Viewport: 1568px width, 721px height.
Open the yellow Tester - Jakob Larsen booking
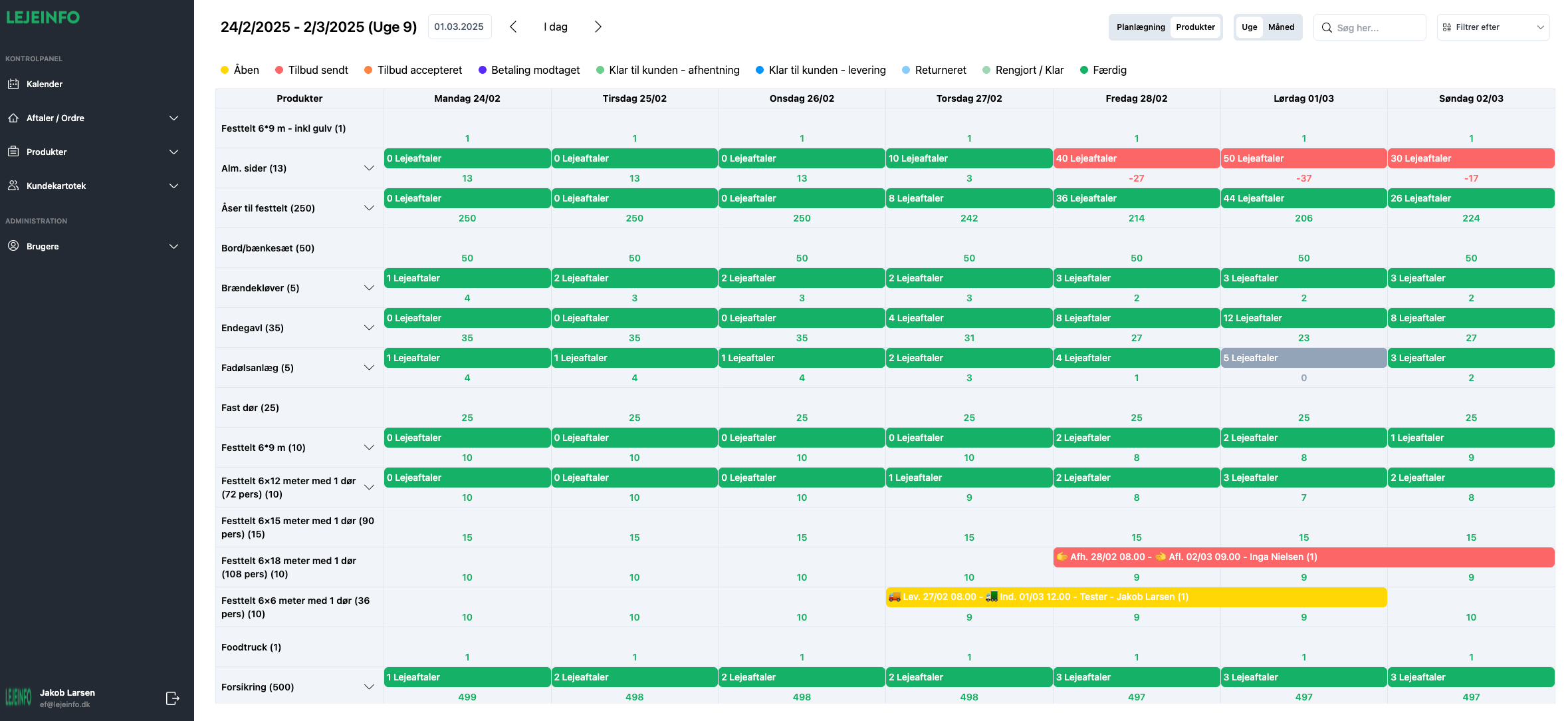point(1136,597)
